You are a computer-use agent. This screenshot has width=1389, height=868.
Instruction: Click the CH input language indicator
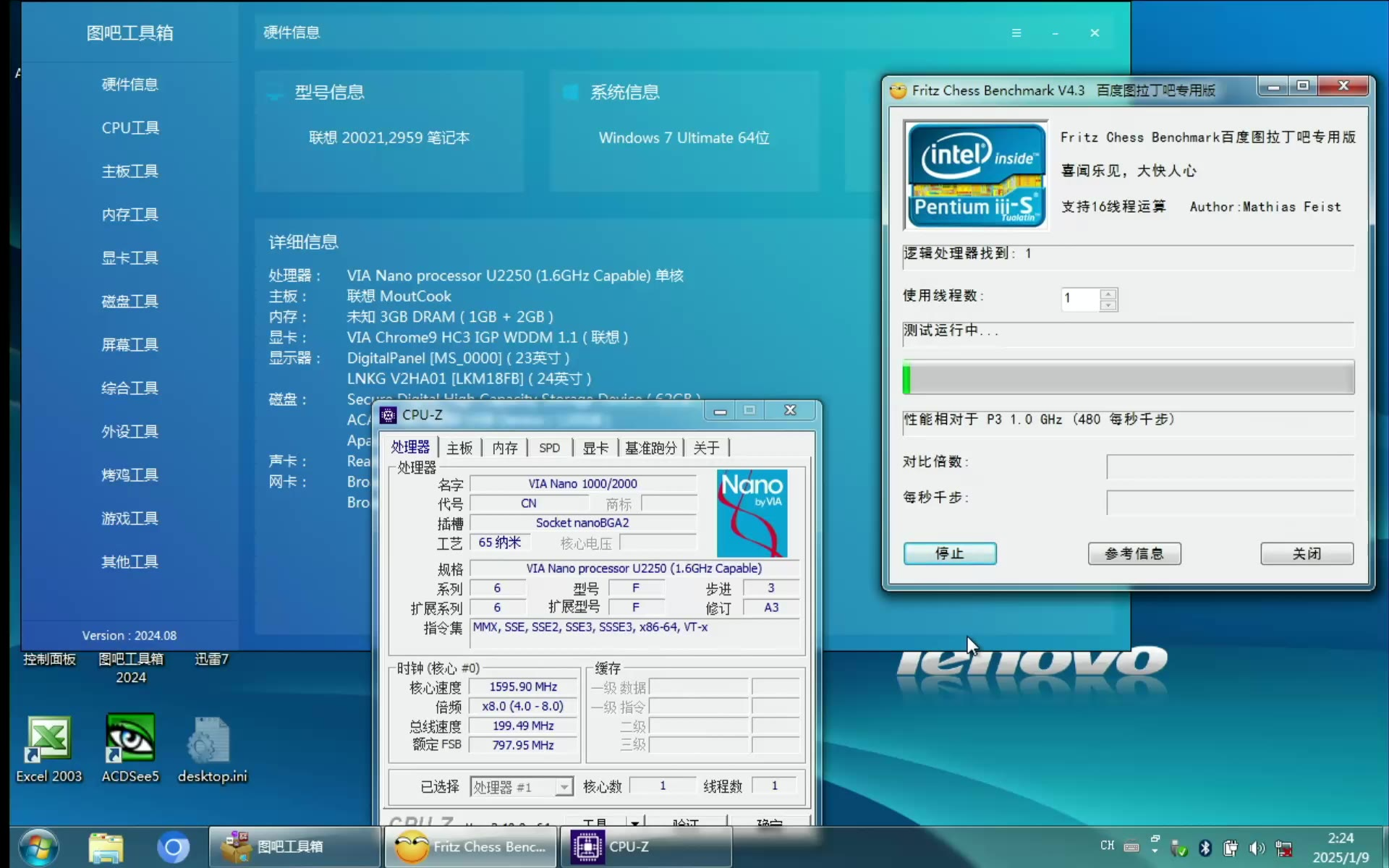tap(1107, 845)
